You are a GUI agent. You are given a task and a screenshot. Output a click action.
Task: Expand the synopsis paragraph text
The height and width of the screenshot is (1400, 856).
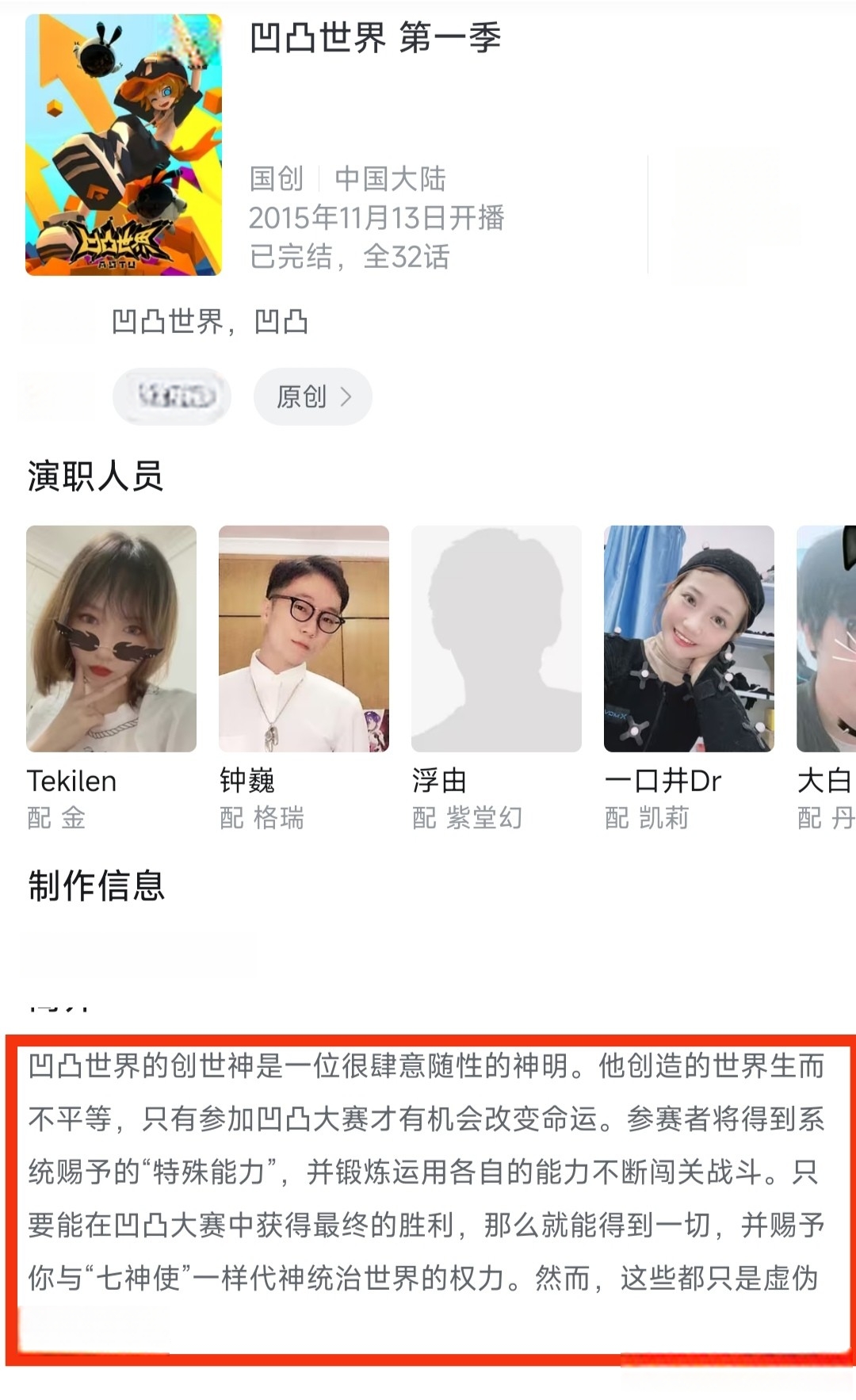coord(426,1172)
